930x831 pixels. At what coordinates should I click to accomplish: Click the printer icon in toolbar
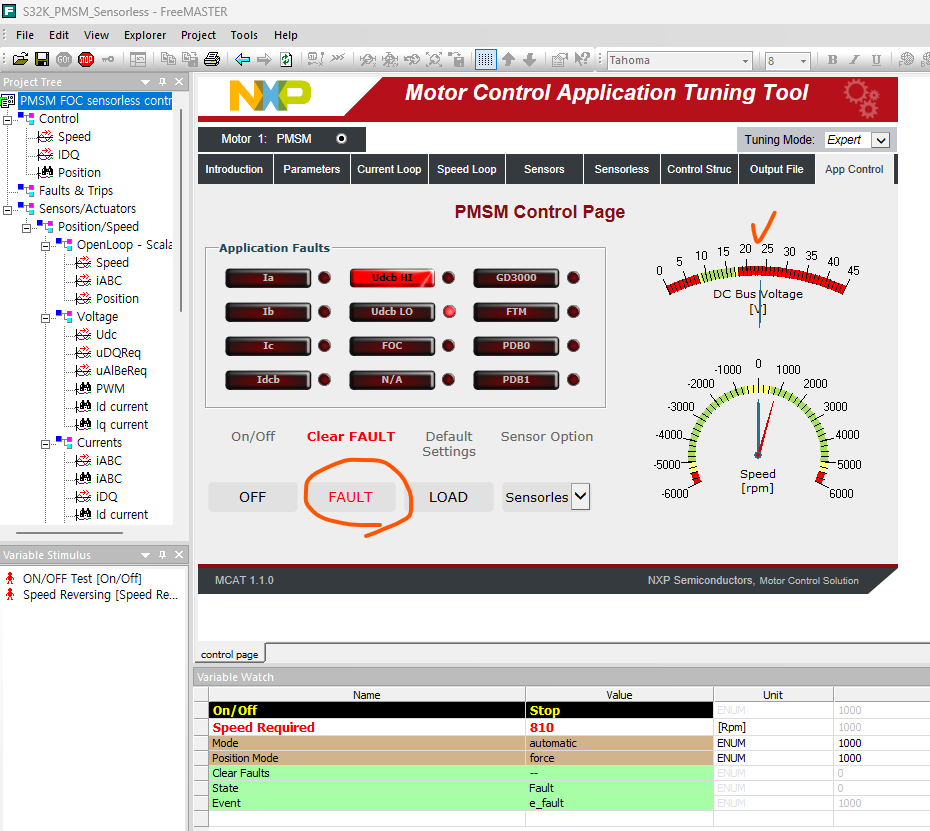[212, 59]
